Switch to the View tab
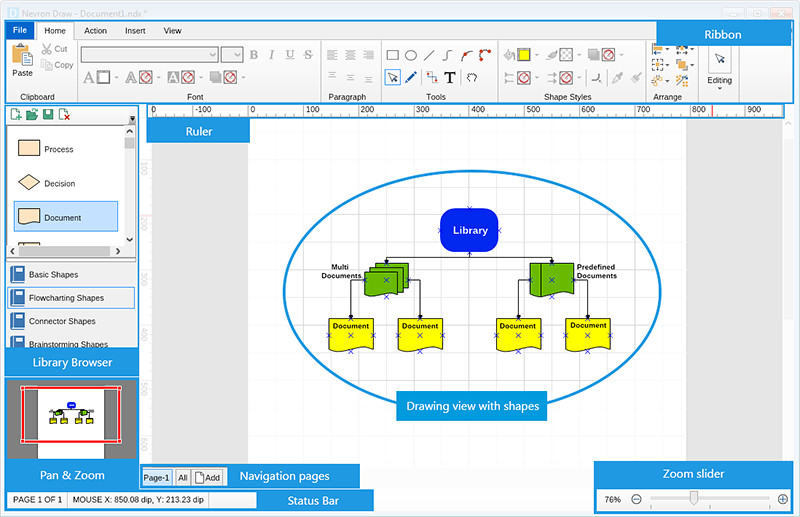The width and height of the screenshot is (800, 517). (x=172, y=31)
